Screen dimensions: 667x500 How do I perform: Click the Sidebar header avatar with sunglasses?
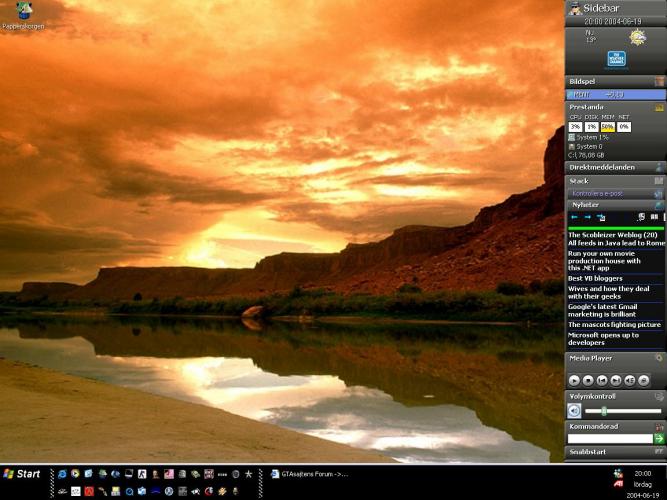click(x=575, y=9)
